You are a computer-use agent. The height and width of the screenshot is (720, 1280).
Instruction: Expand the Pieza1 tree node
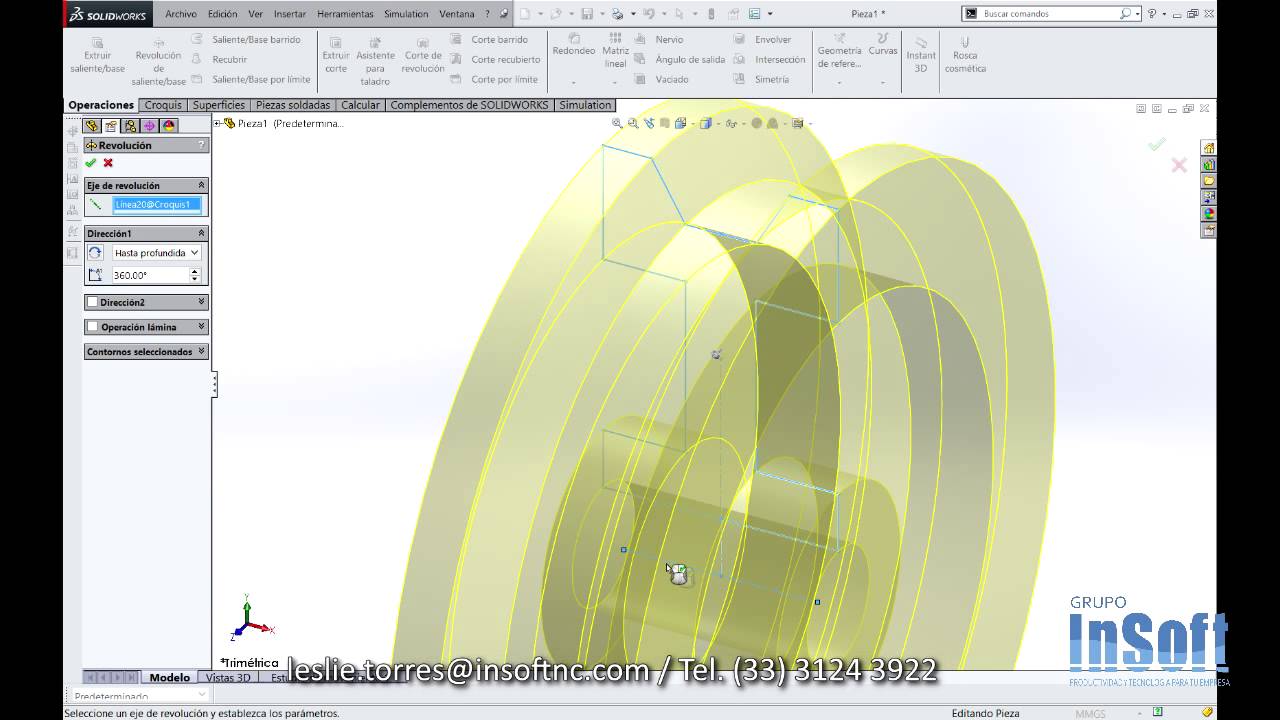click(218, 123)
